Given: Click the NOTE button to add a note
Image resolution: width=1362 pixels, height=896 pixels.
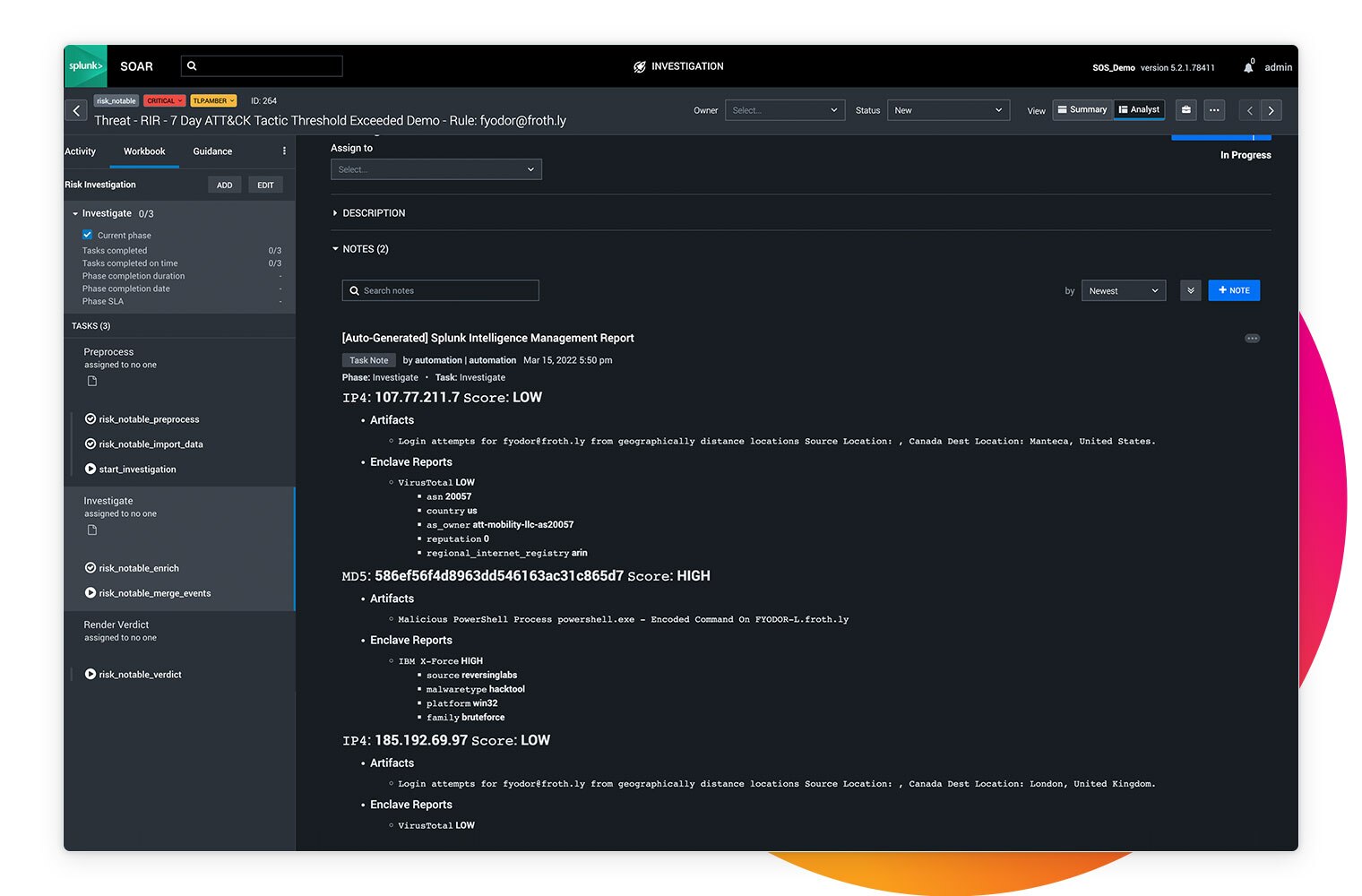Looking at the screenshot, I should (x=1234, y=290).
